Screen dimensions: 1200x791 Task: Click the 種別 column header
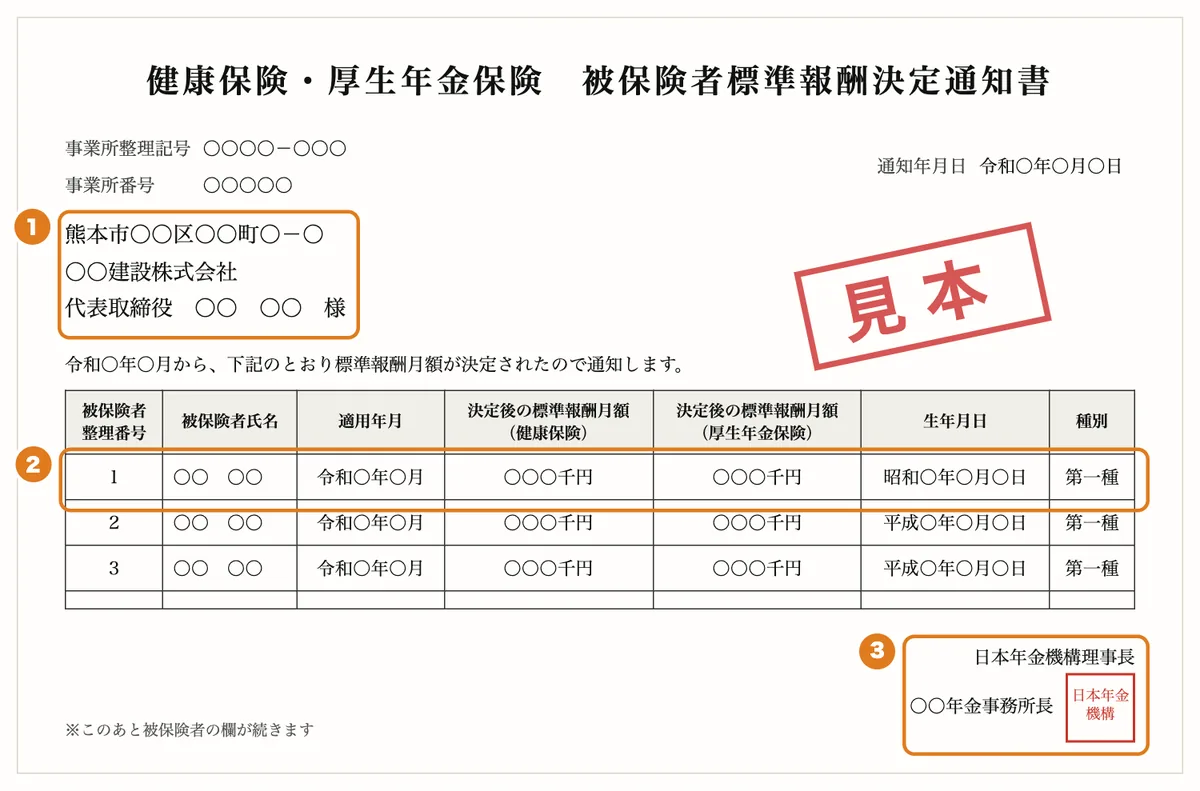click(1092, 421)
